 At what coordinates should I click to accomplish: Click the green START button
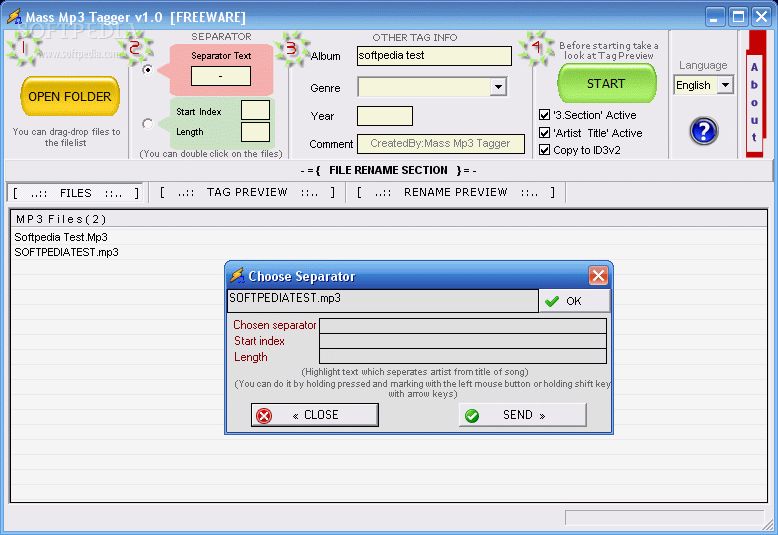[x=606, y=83]
